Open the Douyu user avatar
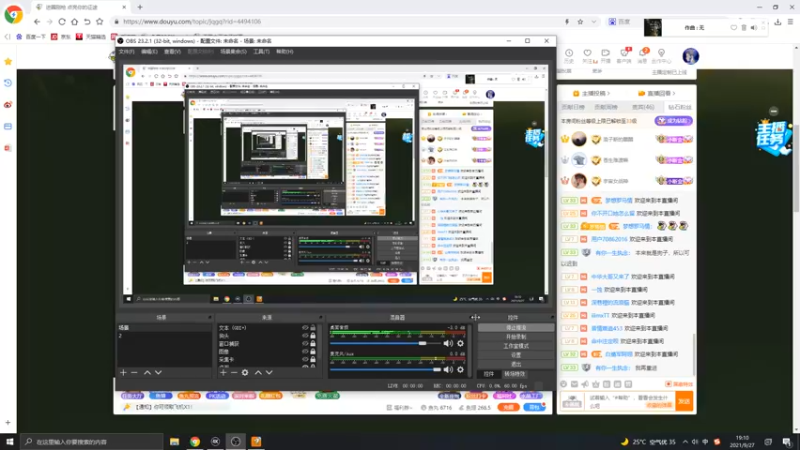Image resolution: width=800 pixels, height=450 pixels. point(690,56)
